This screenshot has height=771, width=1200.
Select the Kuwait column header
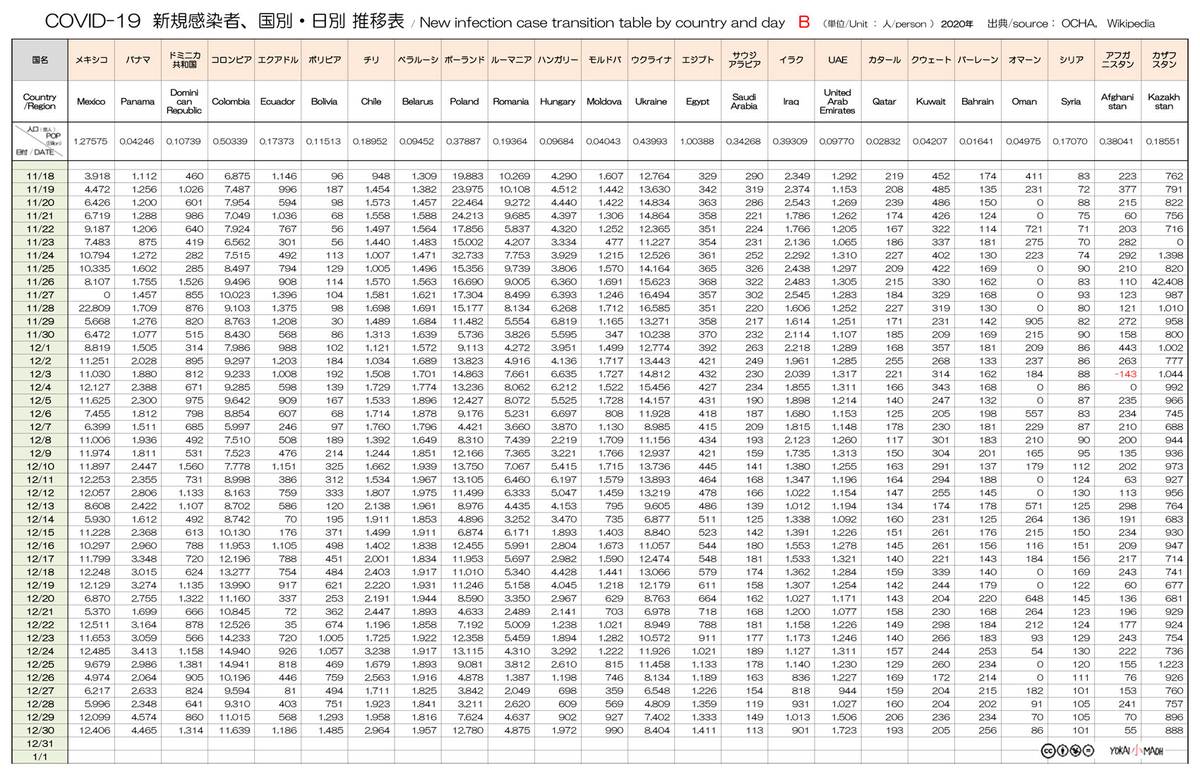pos(931,100)
